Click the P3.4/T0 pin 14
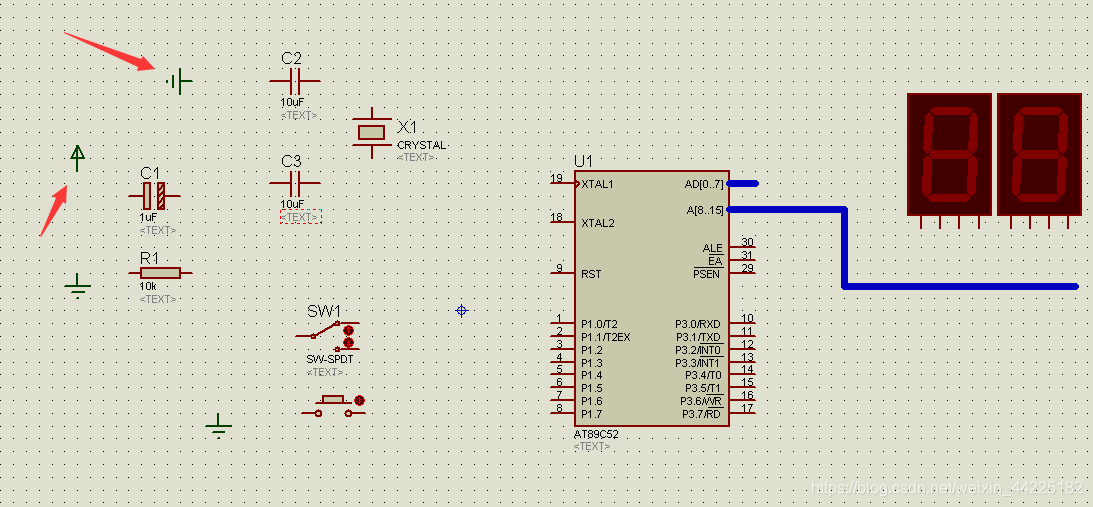 click(x=742, y=374)
